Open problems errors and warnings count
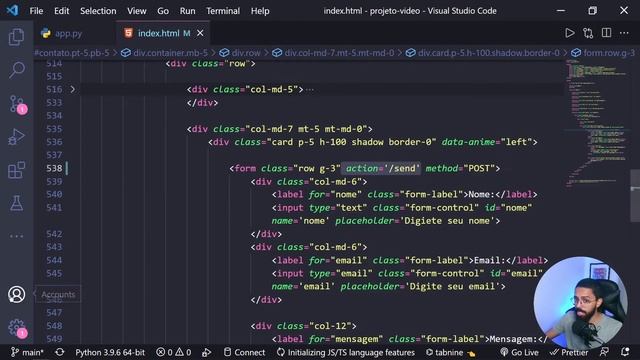The height and width of the screenshot is (360, 640). [173, 352]
